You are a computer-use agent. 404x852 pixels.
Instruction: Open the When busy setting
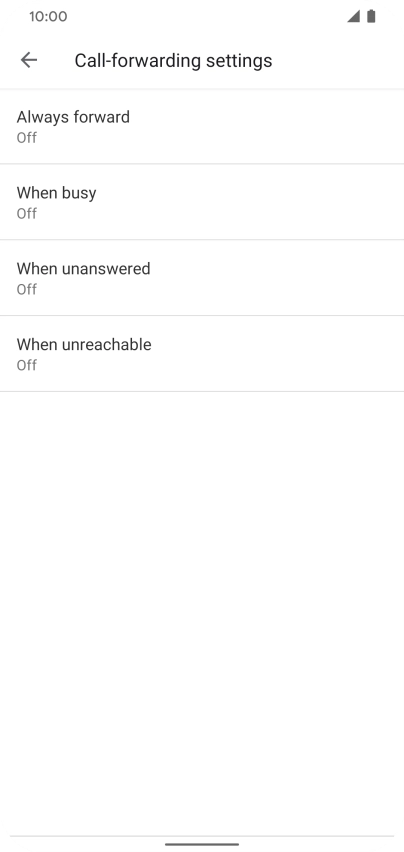click(202, 202)
